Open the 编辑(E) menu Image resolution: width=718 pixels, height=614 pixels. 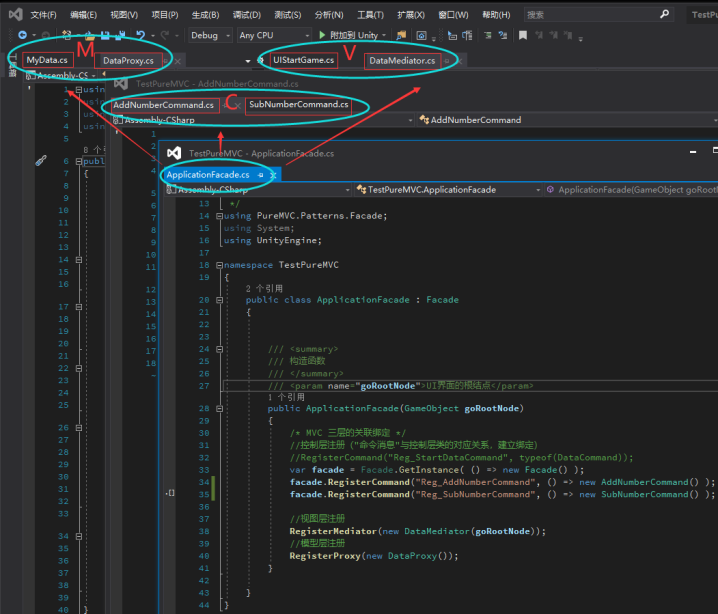click(x=83, y=15)
